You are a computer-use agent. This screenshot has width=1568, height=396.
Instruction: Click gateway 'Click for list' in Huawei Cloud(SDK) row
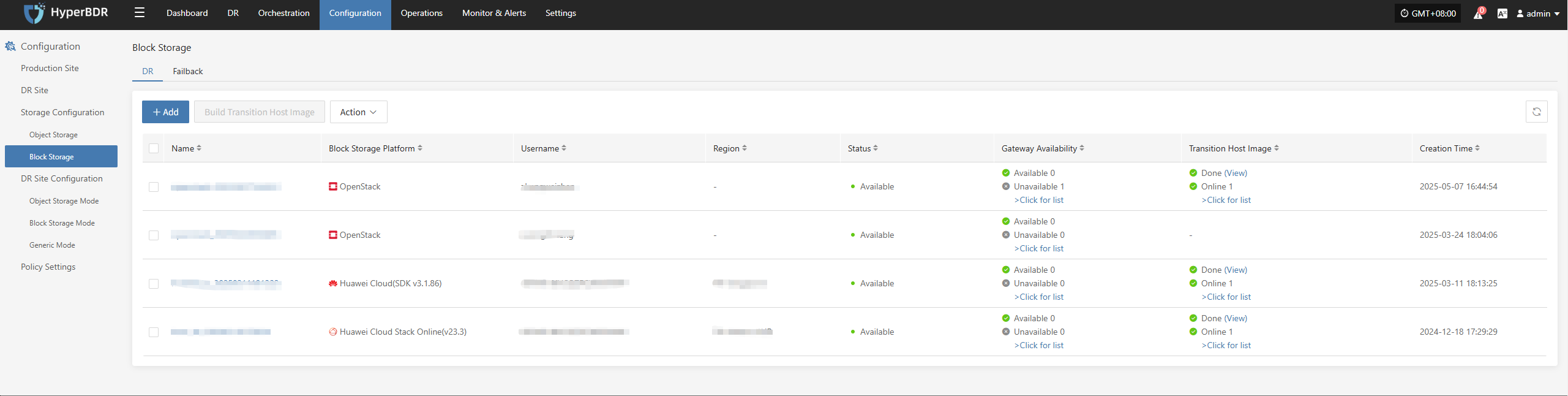click(x=1039, y=297)
